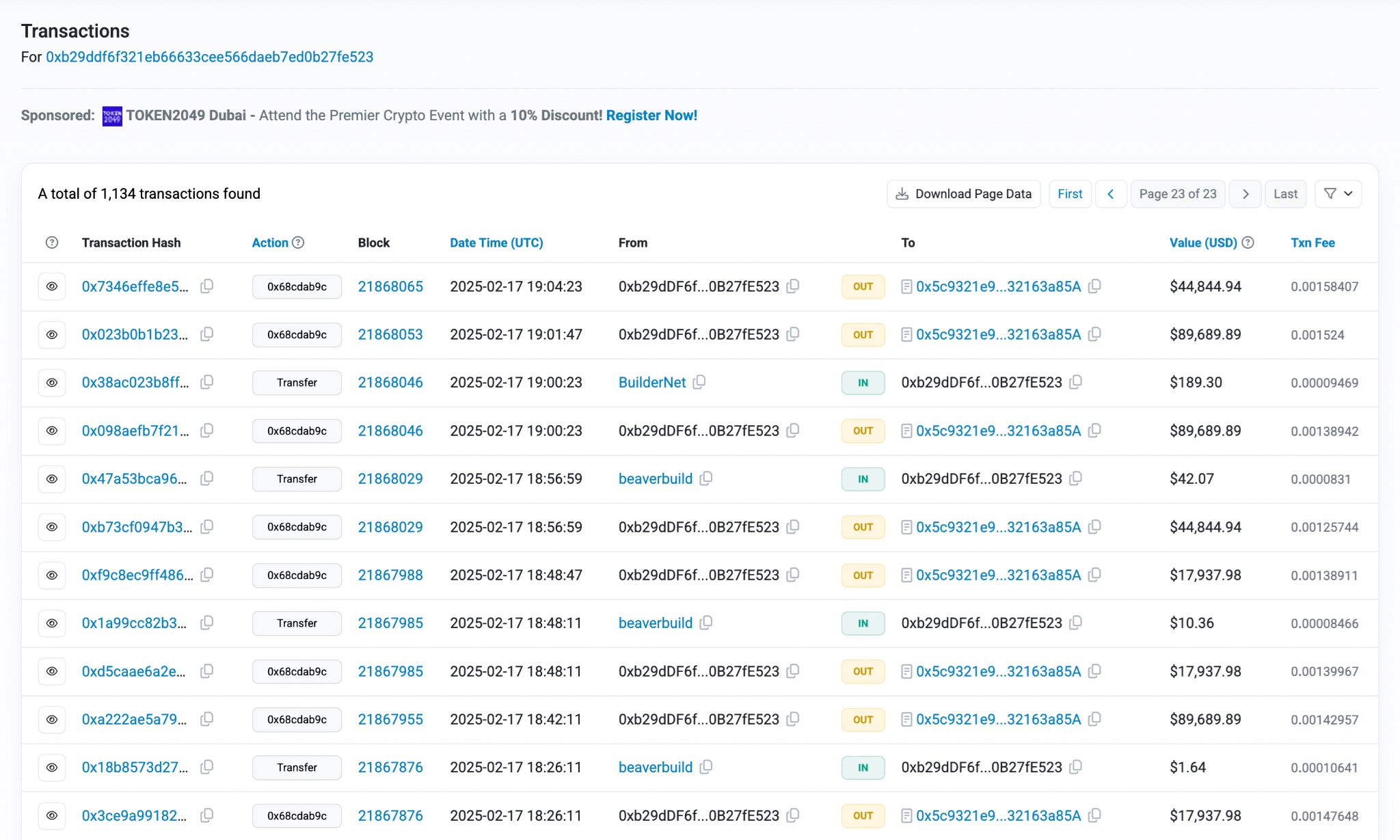
Task: Copy transaction hash 0x7346effe8e5
Action: click(x=206, y=286)
